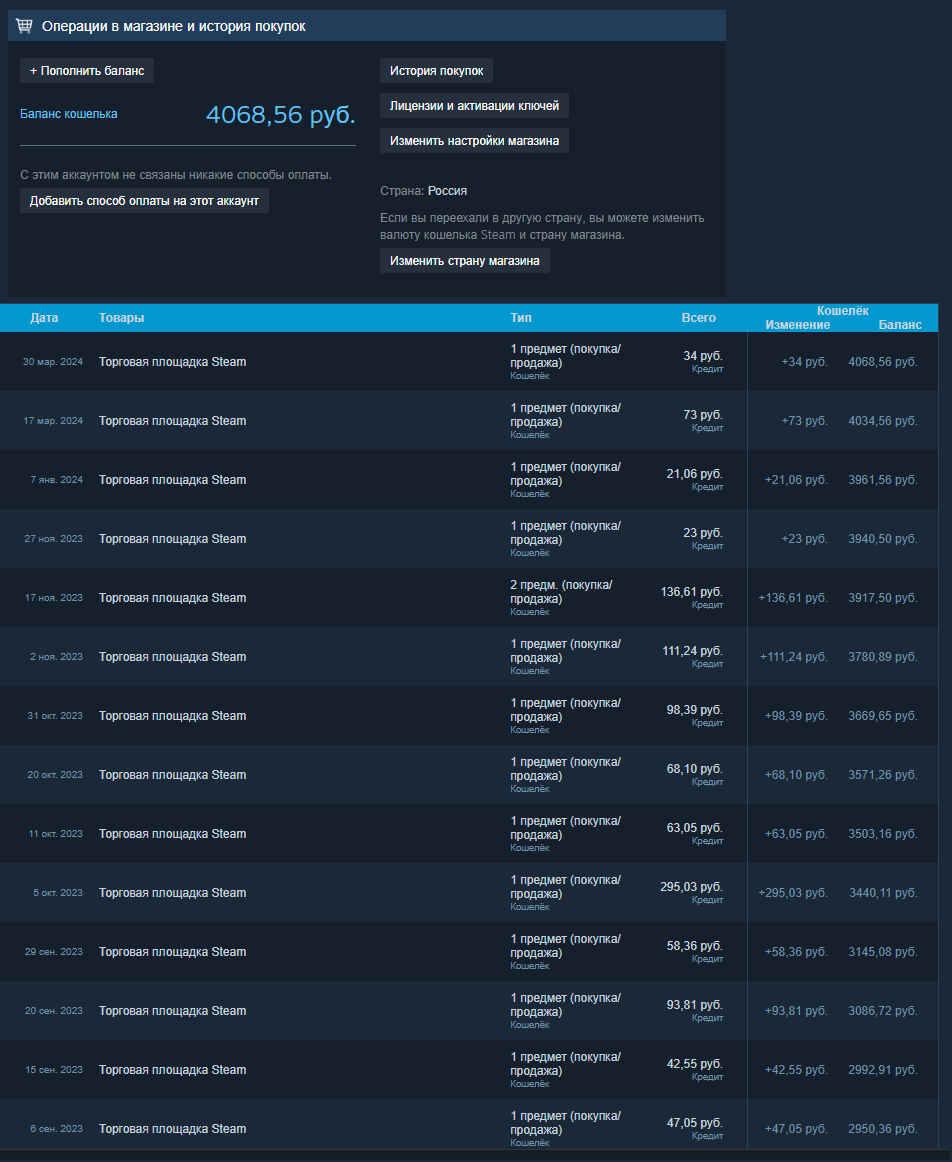The width and height of the screenshot is (952, 1162).
Task: Click the 'Изменение' column header
Action: [x=797, y=325]
